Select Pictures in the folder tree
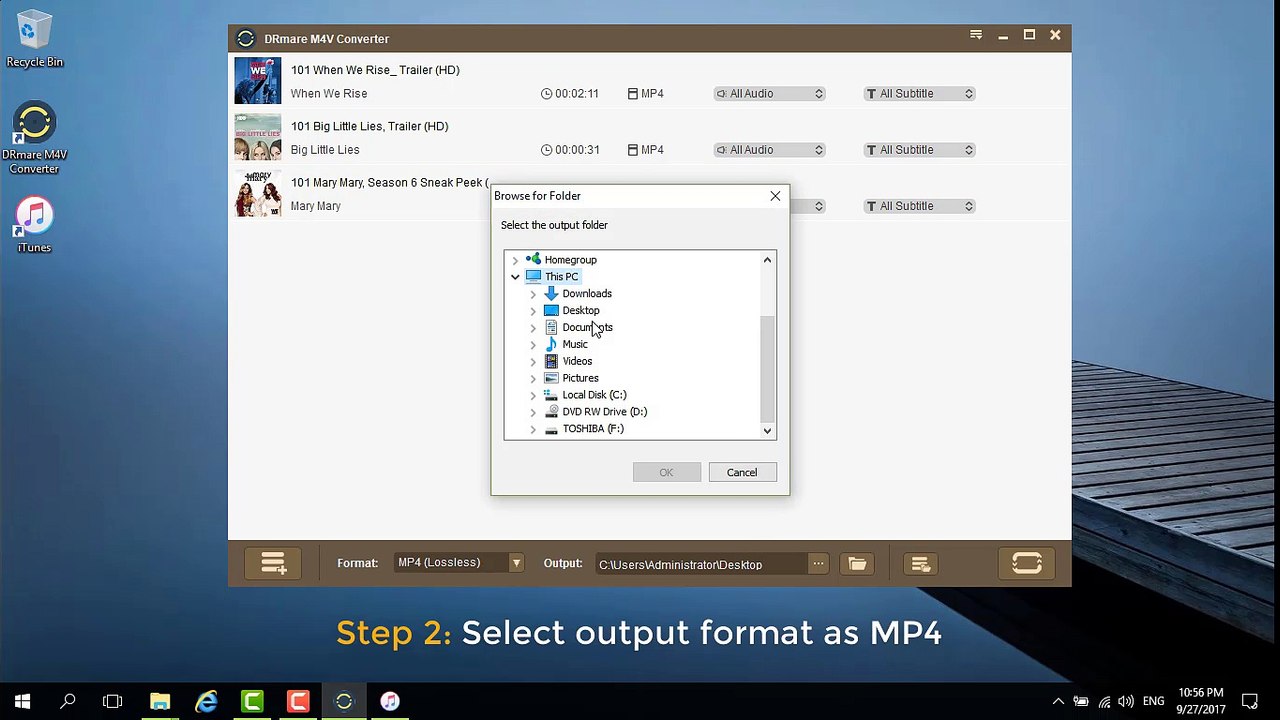This screenshot has width=1280, height=720. (580, 379)
